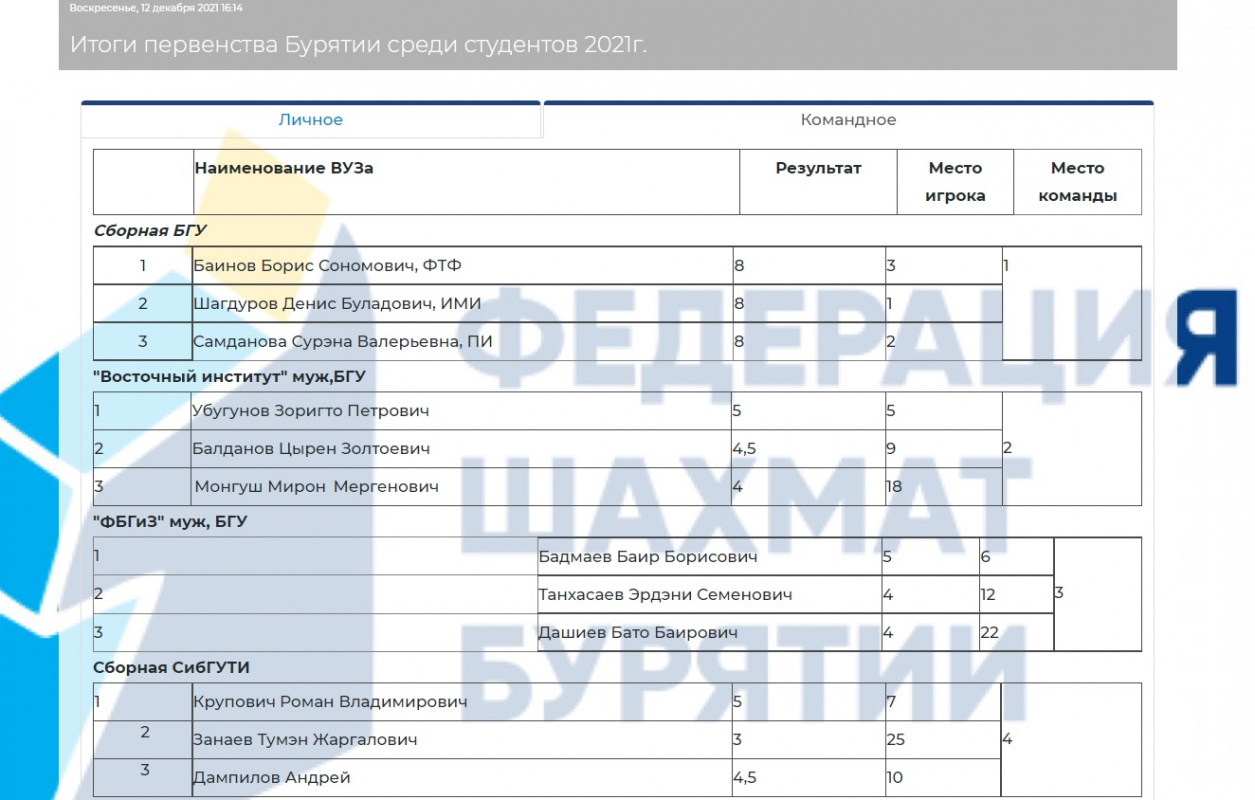Click on Танхасаев Эрдэни Семенович name

point(665,595)
